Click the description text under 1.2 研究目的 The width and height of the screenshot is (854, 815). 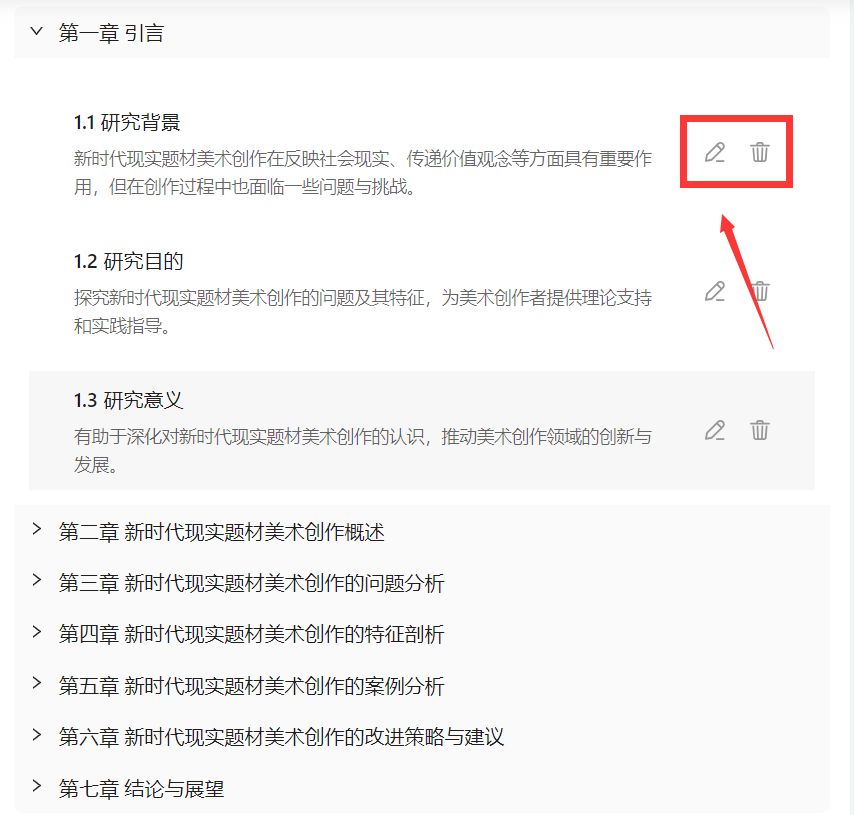pyautogui.click(x=363, y=312)
